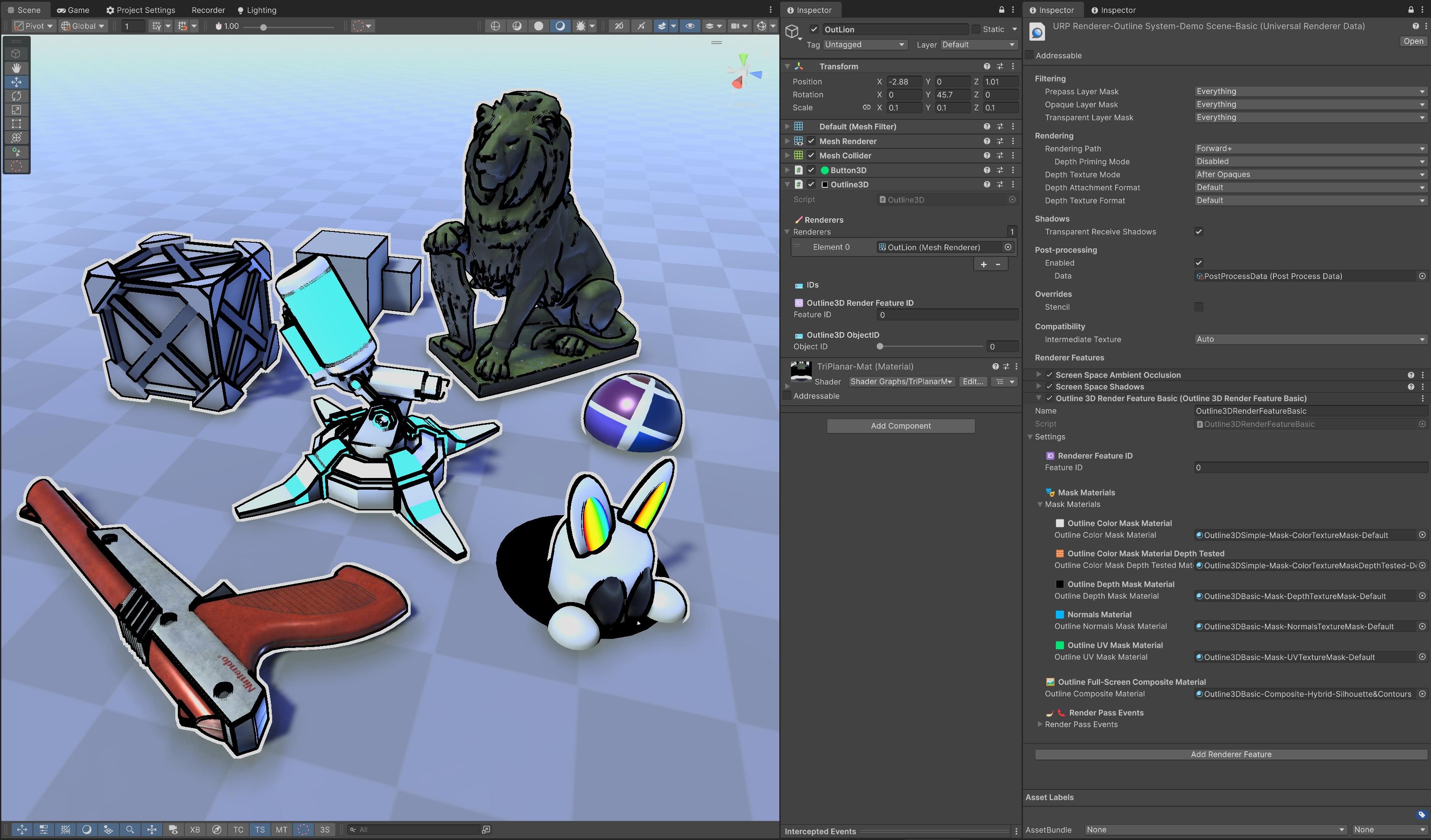Select the Rotate tool
Viewport: 1431px width, 840px height.
(x=16, y=96)
